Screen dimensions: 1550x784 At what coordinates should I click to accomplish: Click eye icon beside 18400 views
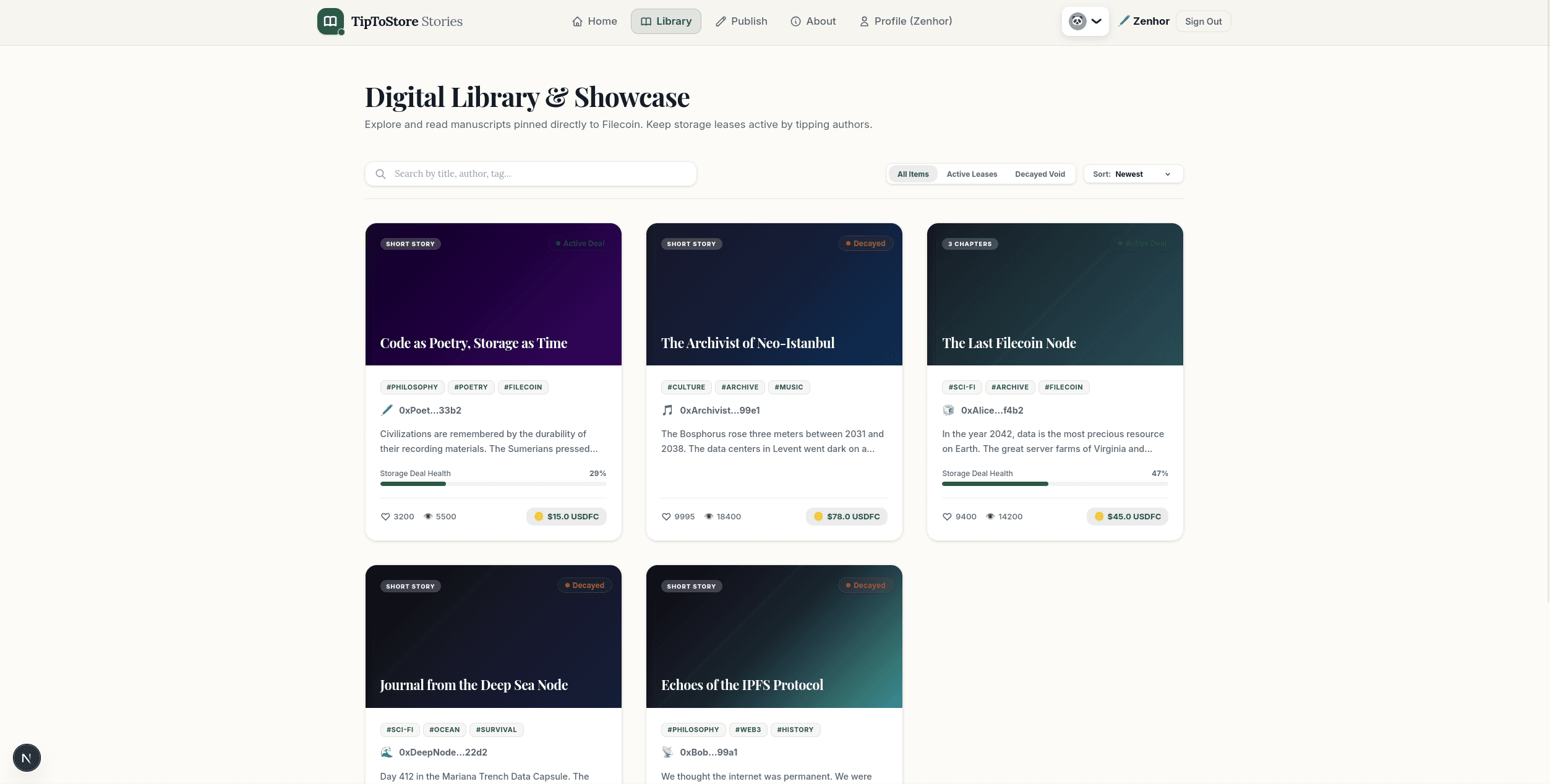tap(709, 516)
